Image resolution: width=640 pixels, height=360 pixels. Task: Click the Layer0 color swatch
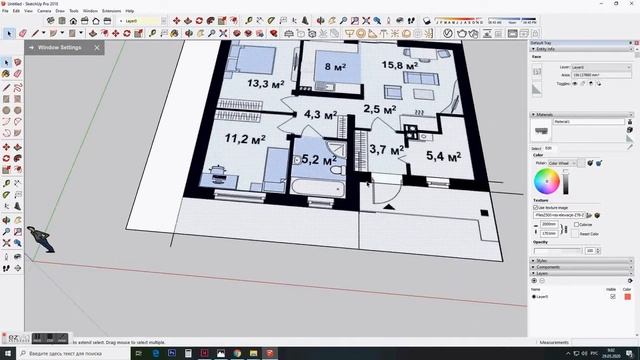tap(627, 297)
